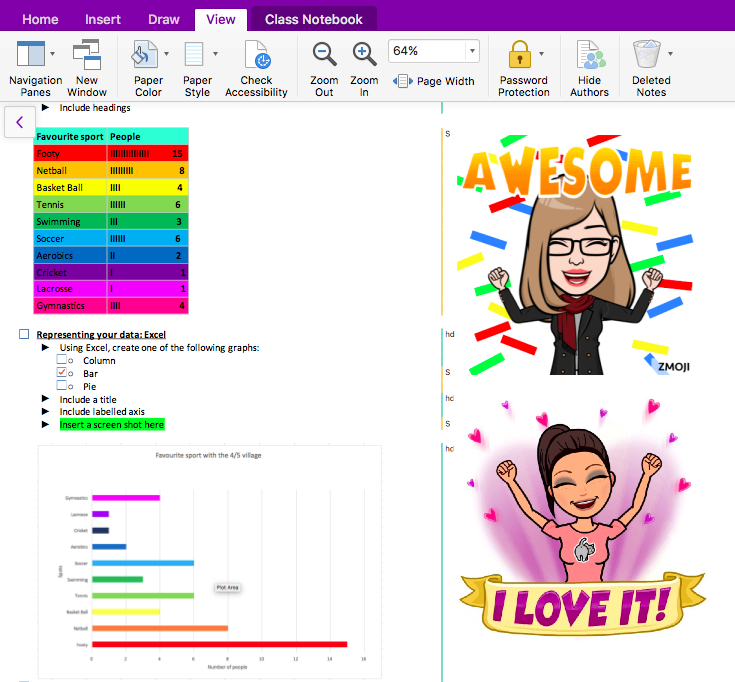
Task: Click the New Window icon
Action: pos(87,54)
